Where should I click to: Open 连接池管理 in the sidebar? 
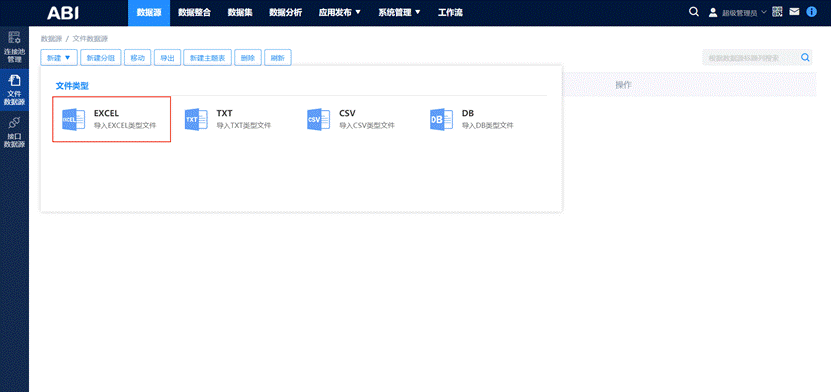14,47
